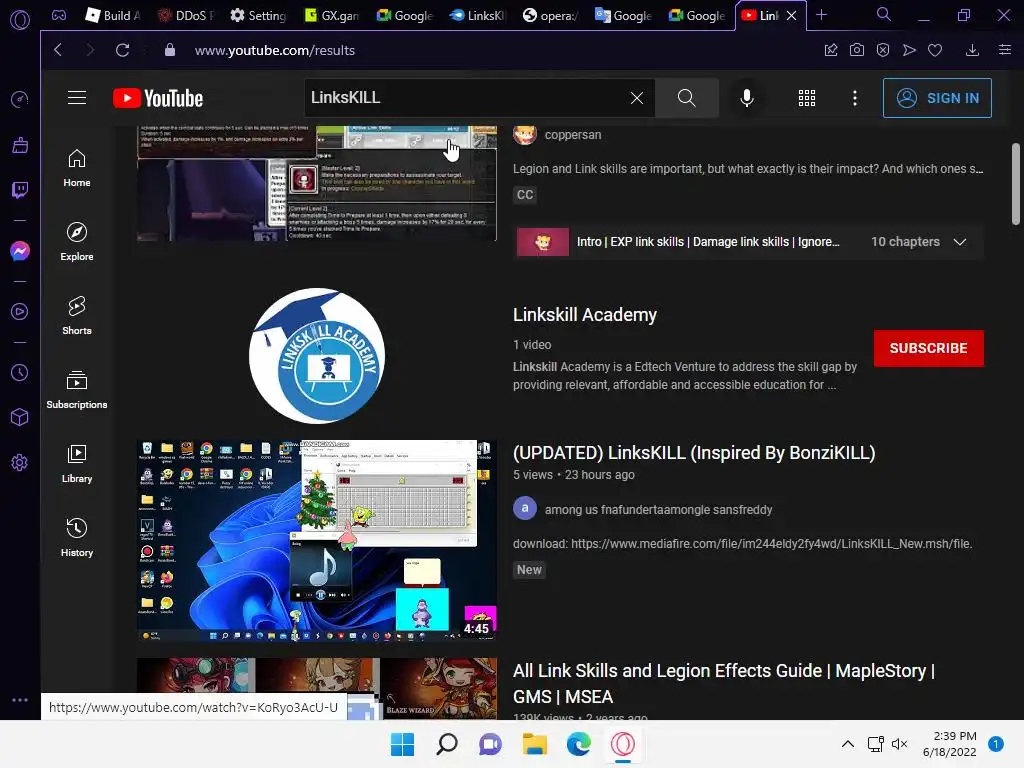Open among us fnafundertaamongle sansfreddy channel
Image resolution: width=1024 pixels, height=768 pixels.
[x=658, y=509]
